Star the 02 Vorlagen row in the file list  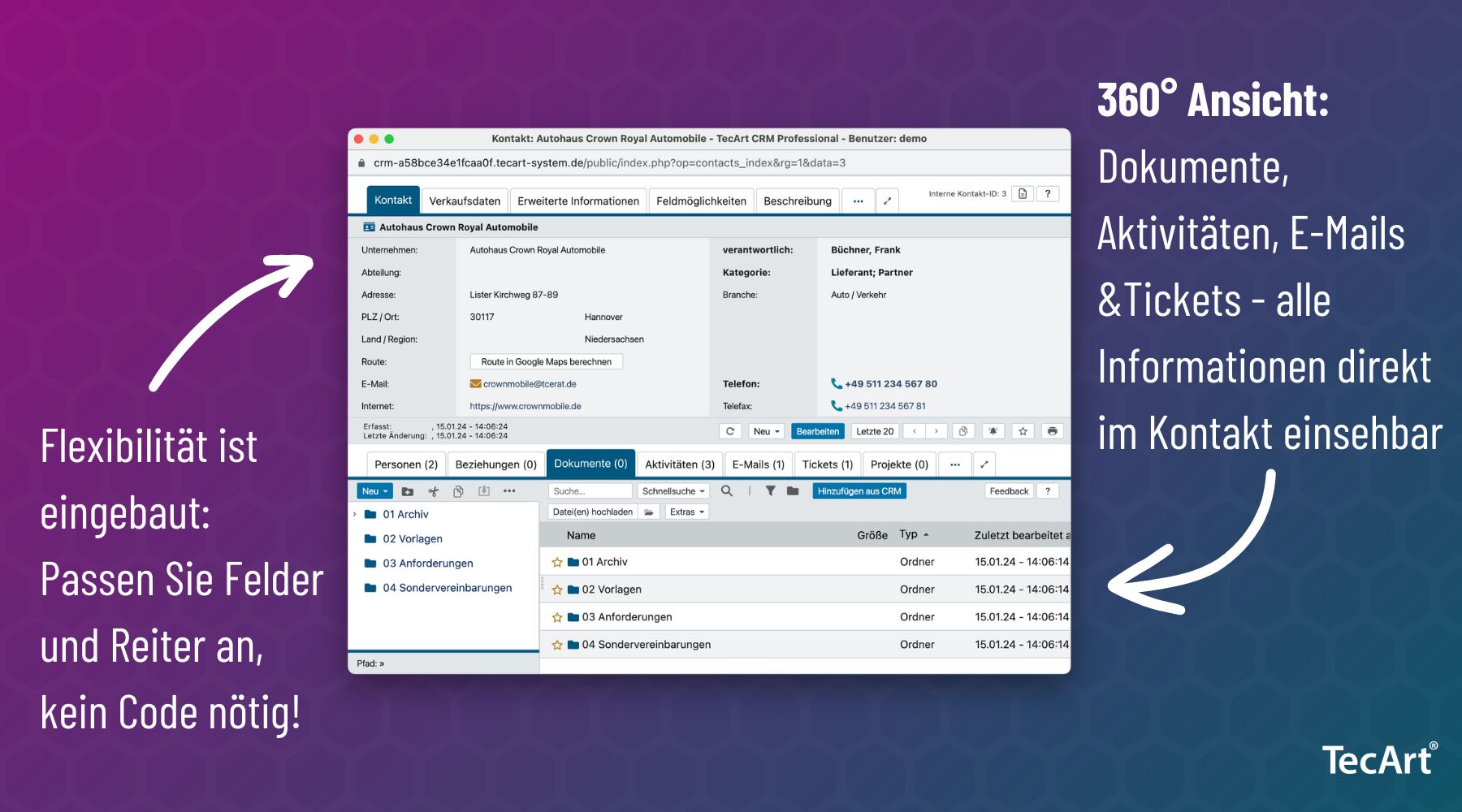pos(557,590)
